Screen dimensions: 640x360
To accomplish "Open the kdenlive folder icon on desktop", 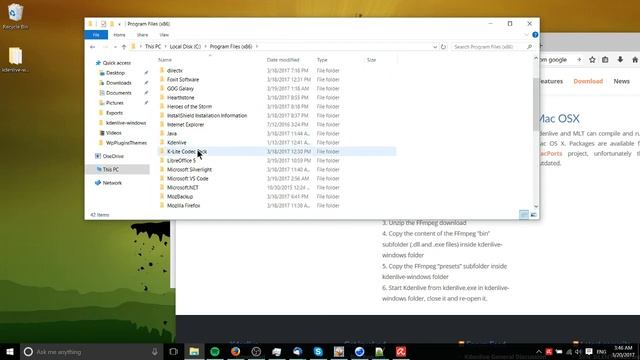I will (x=15, y=60).
